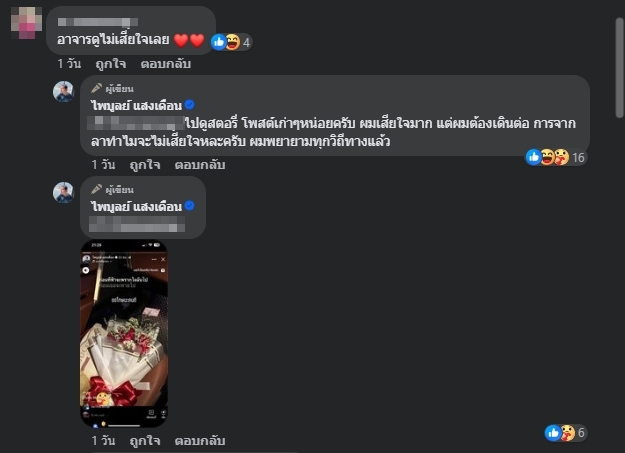This screenshot has height=453, width=625.
Task: Open the author avatar on the second reply
Action: (63, 193)
